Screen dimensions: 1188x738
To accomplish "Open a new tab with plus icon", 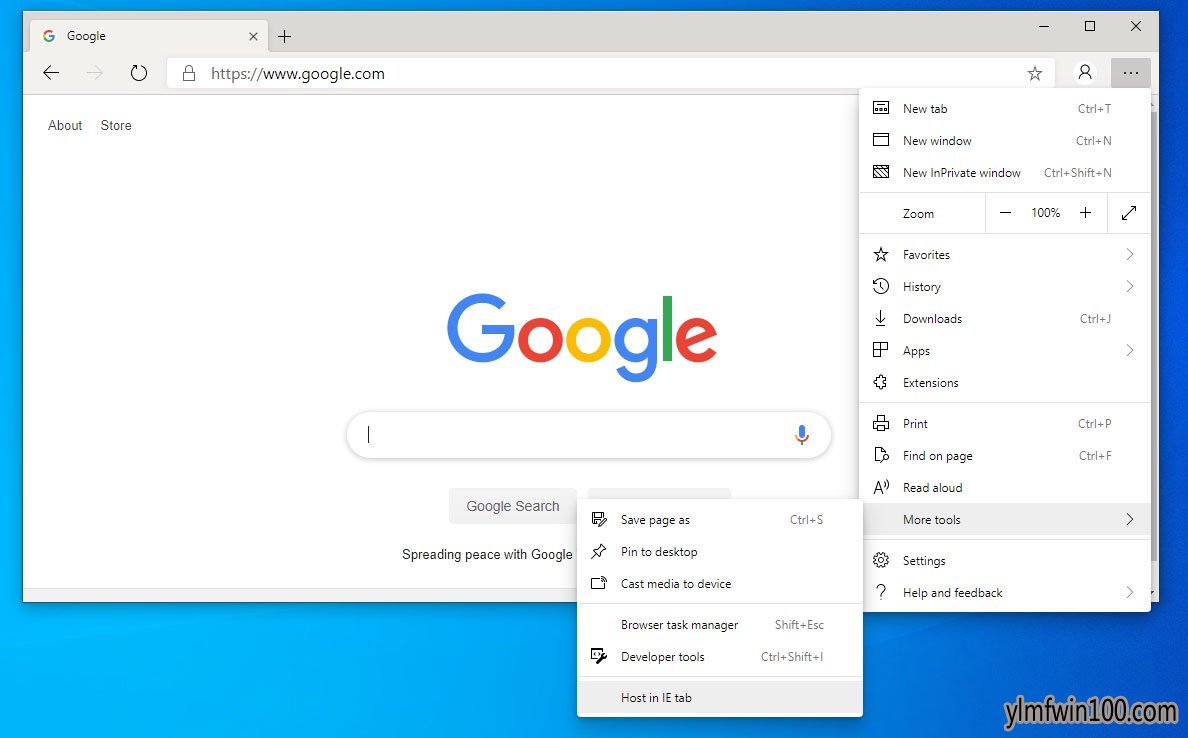I will tap(284, 36).
